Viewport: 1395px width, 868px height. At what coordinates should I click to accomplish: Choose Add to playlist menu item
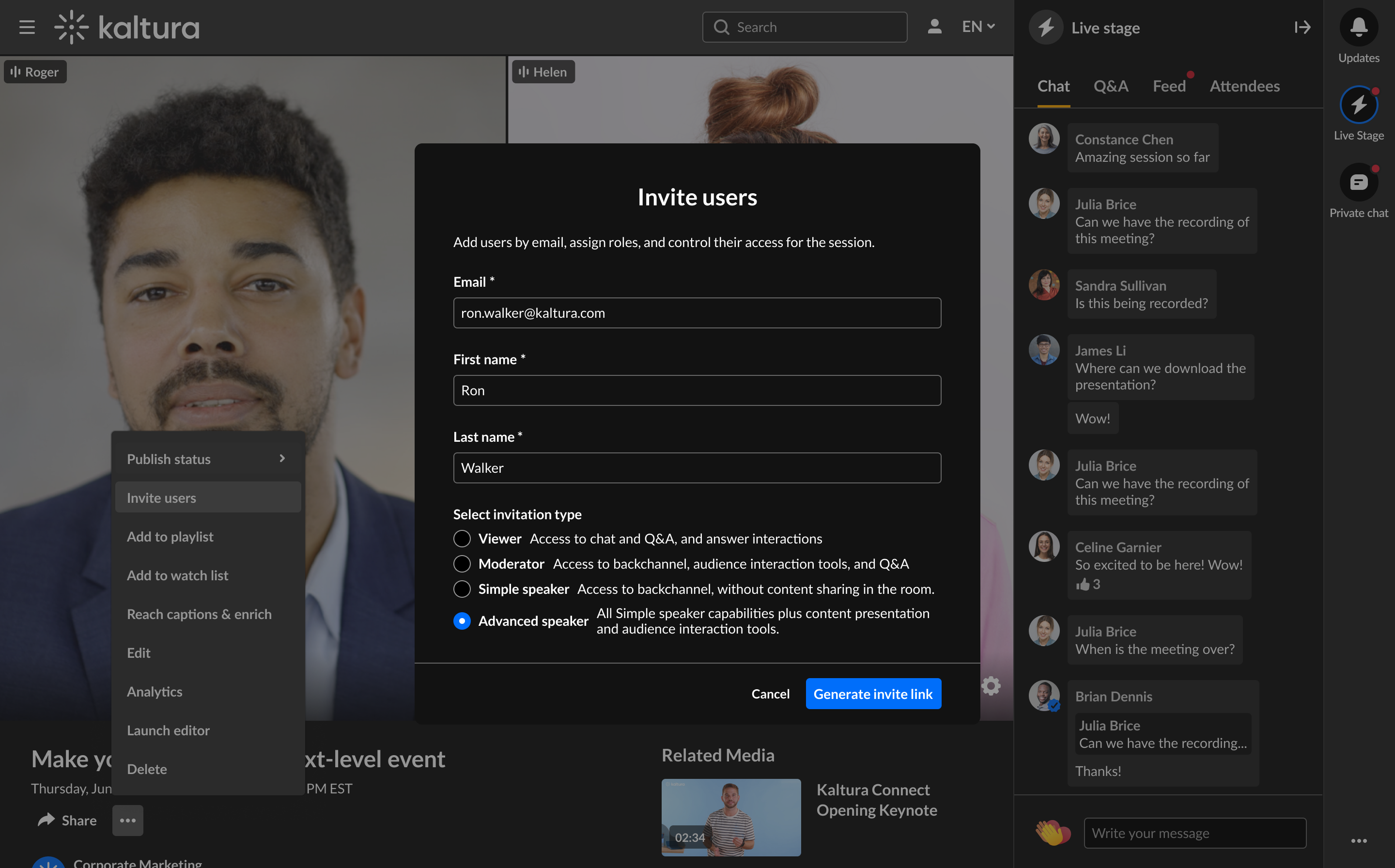pos(170,537)
